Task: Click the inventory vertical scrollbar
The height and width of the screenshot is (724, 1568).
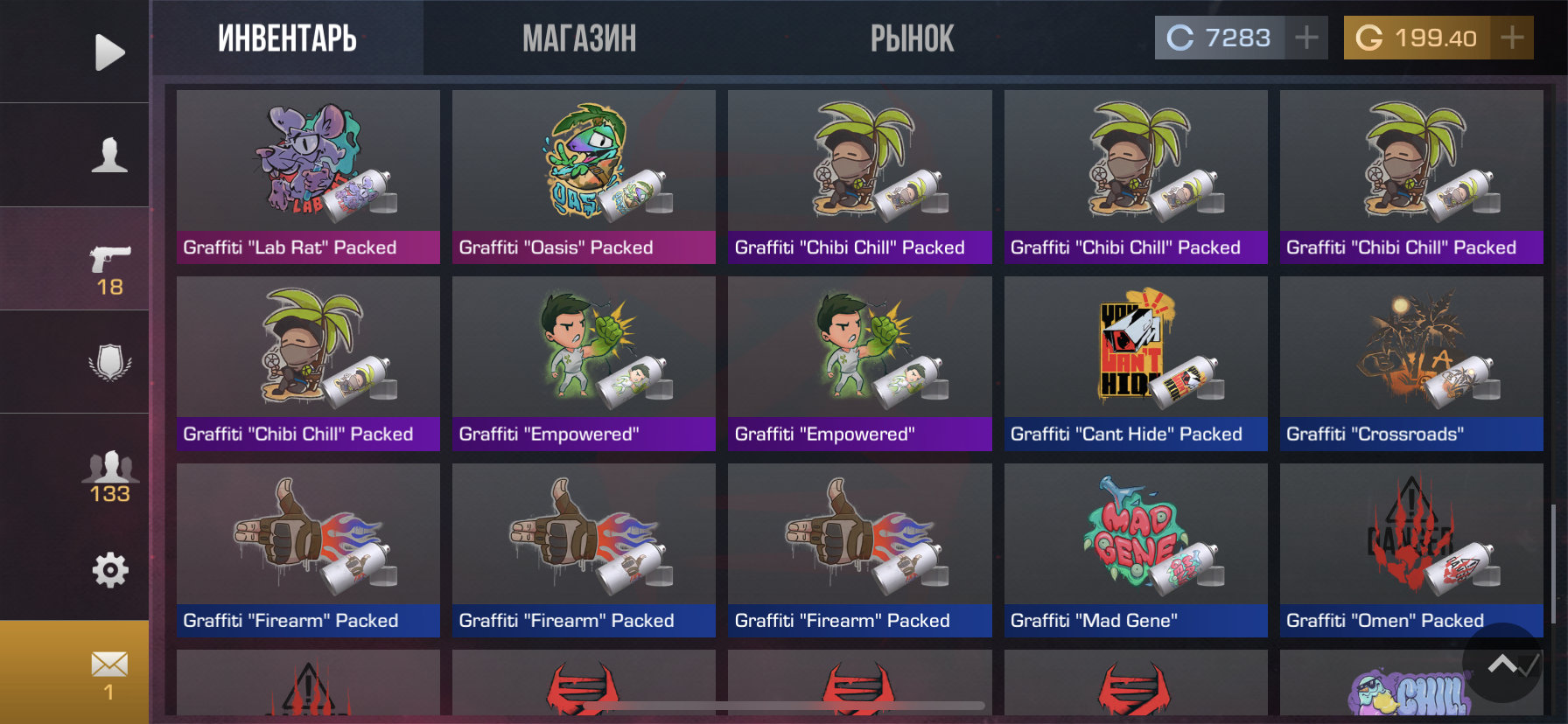Action: point(1554,563)
